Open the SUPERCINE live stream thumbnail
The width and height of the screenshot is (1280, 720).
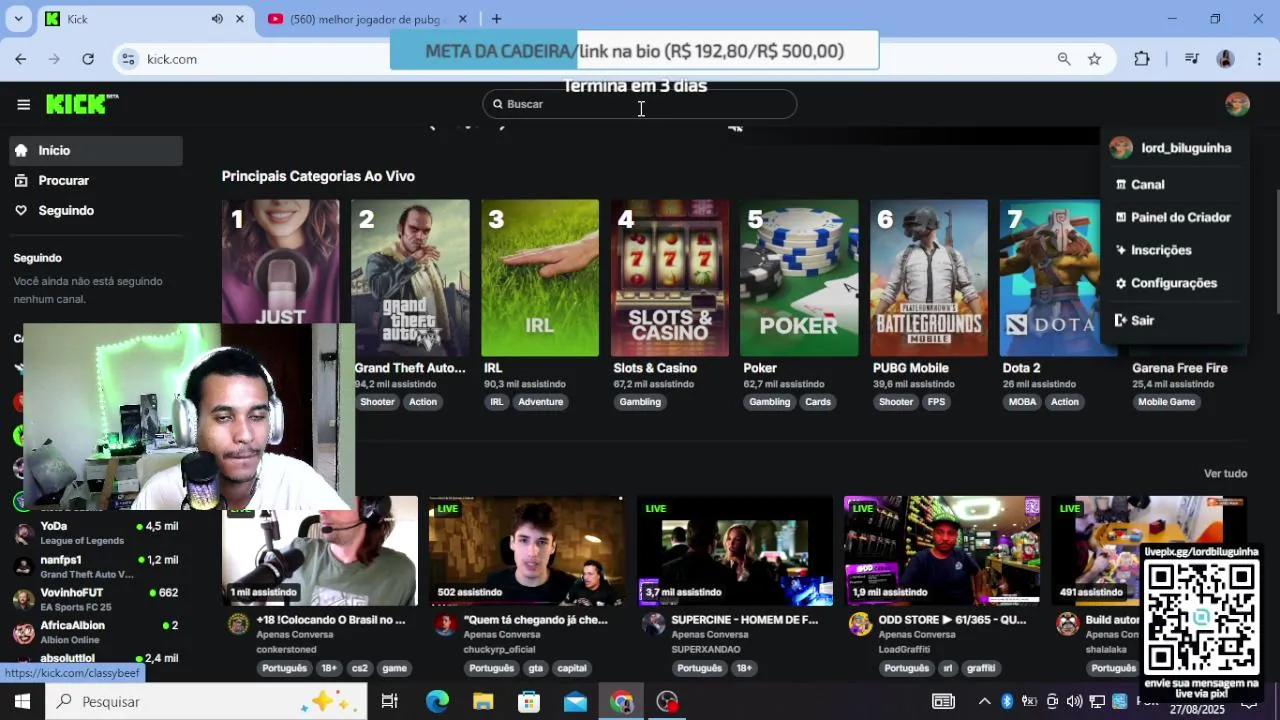(x=735, y=551)
